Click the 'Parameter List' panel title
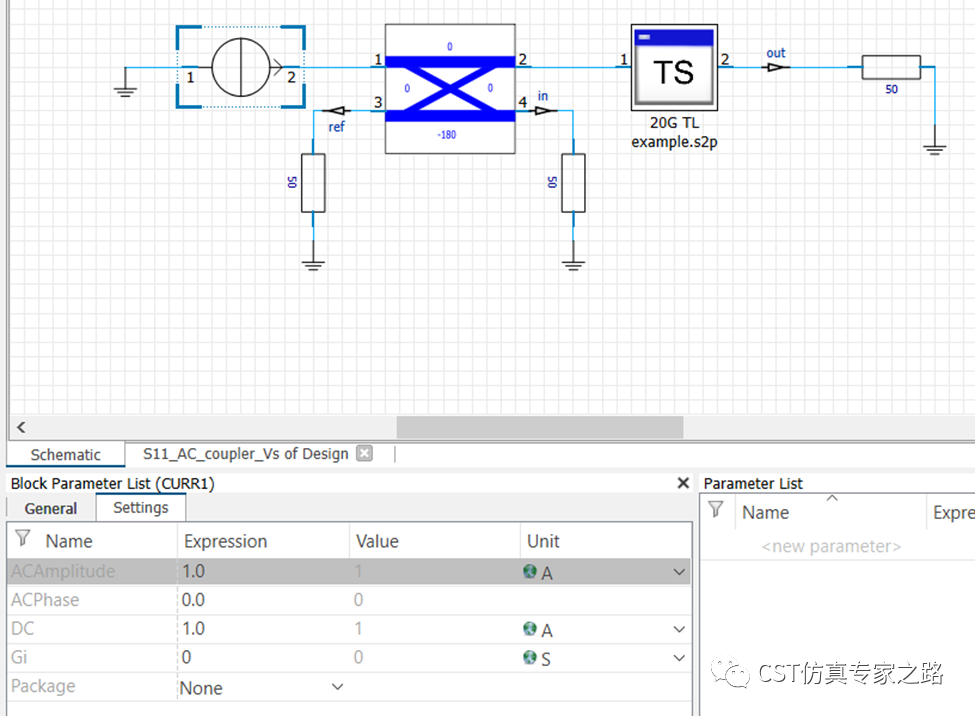 coord(753,483)
